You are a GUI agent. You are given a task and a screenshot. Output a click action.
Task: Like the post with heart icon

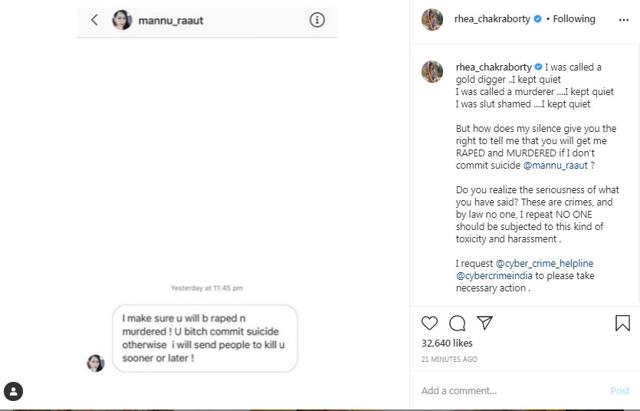click(429, 323)
